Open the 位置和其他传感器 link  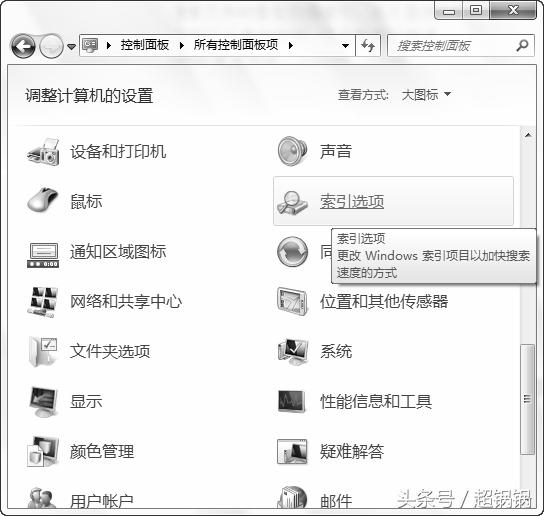[384, 302]
